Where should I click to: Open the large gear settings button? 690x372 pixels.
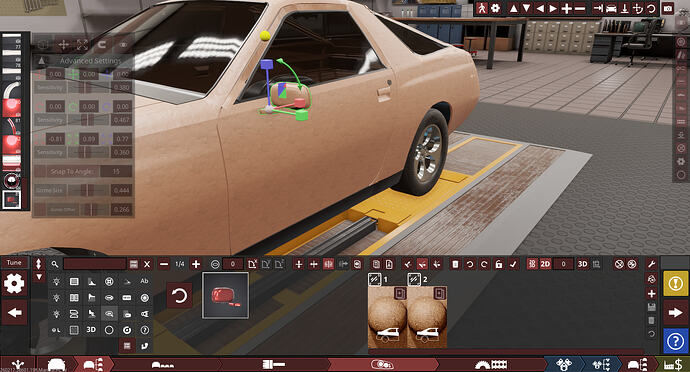coord(14,284)
